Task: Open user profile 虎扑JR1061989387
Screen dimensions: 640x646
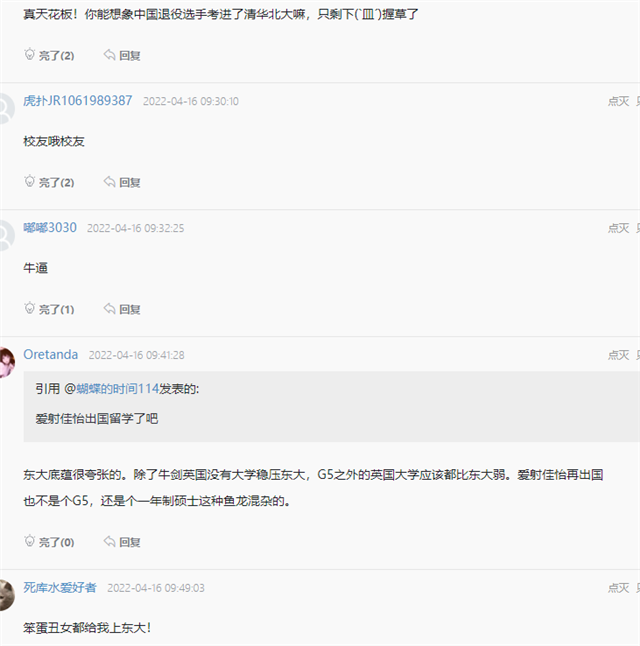Action: point(77,101)
